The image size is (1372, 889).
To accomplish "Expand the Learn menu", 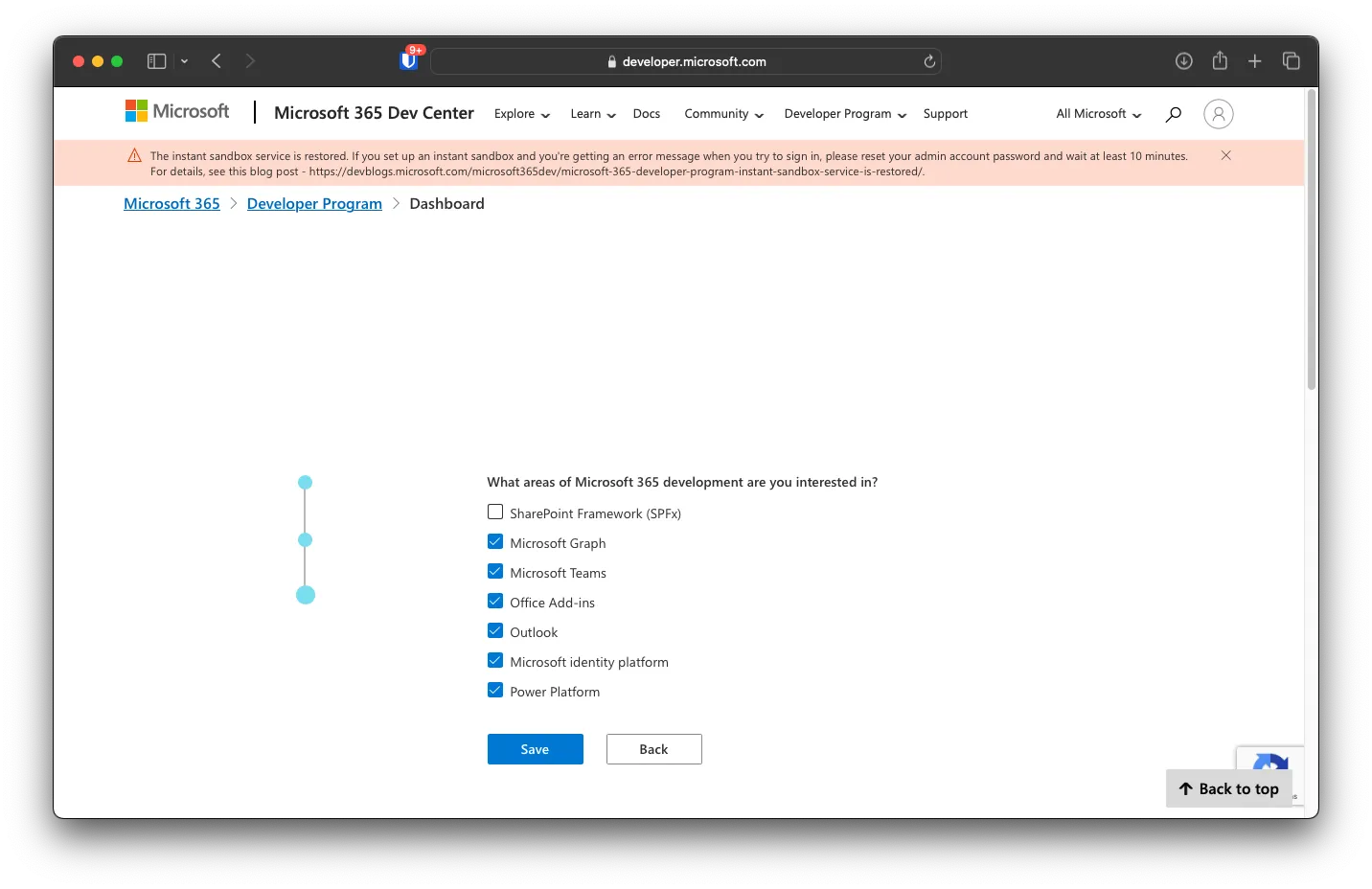I will pos(593,114).
